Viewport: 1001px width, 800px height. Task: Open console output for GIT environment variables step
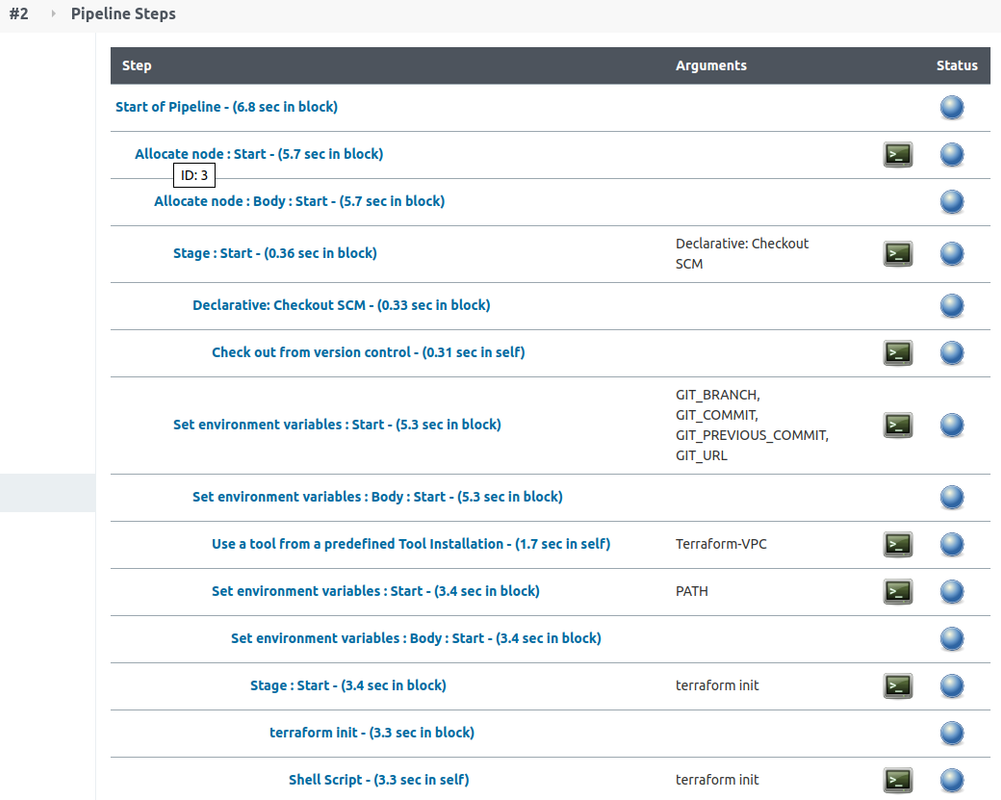click(897, 424)
